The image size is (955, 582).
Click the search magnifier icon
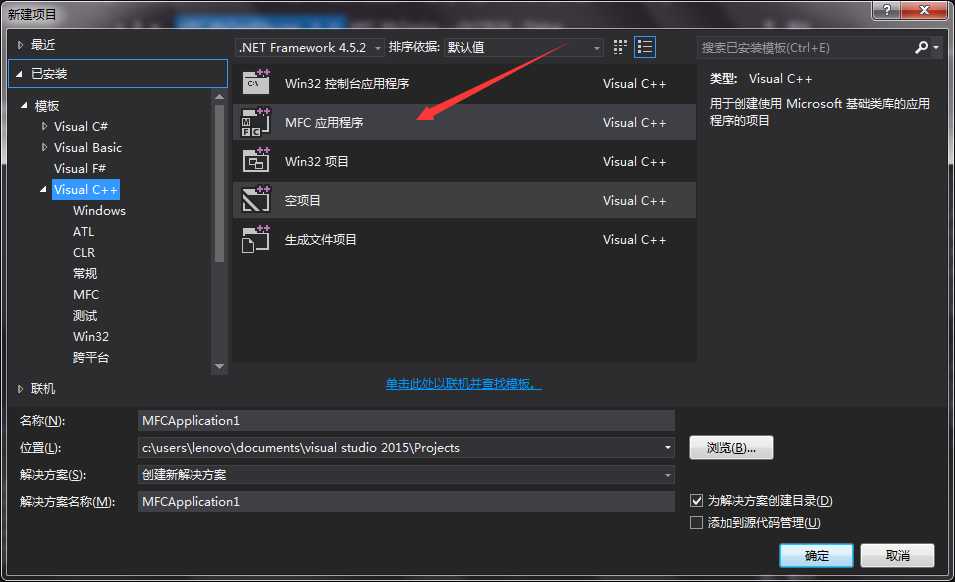pyautogui.click(x=921, y=47)
